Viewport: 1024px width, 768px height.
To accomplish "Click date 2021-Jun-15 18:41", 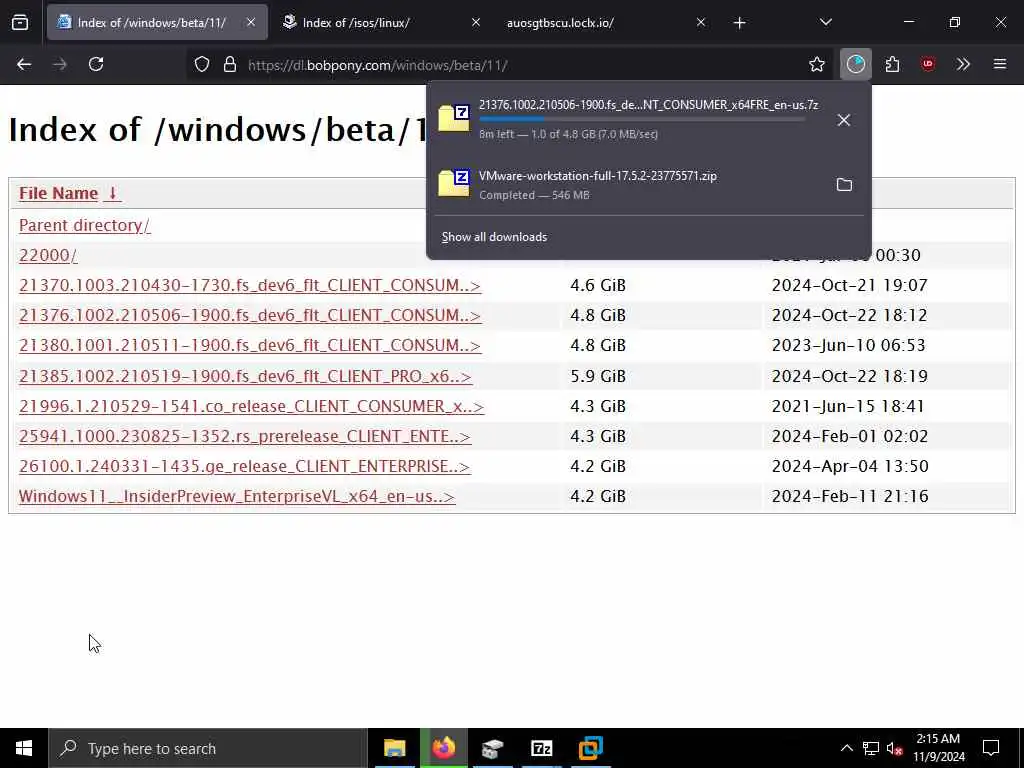I will pos(848,406).
